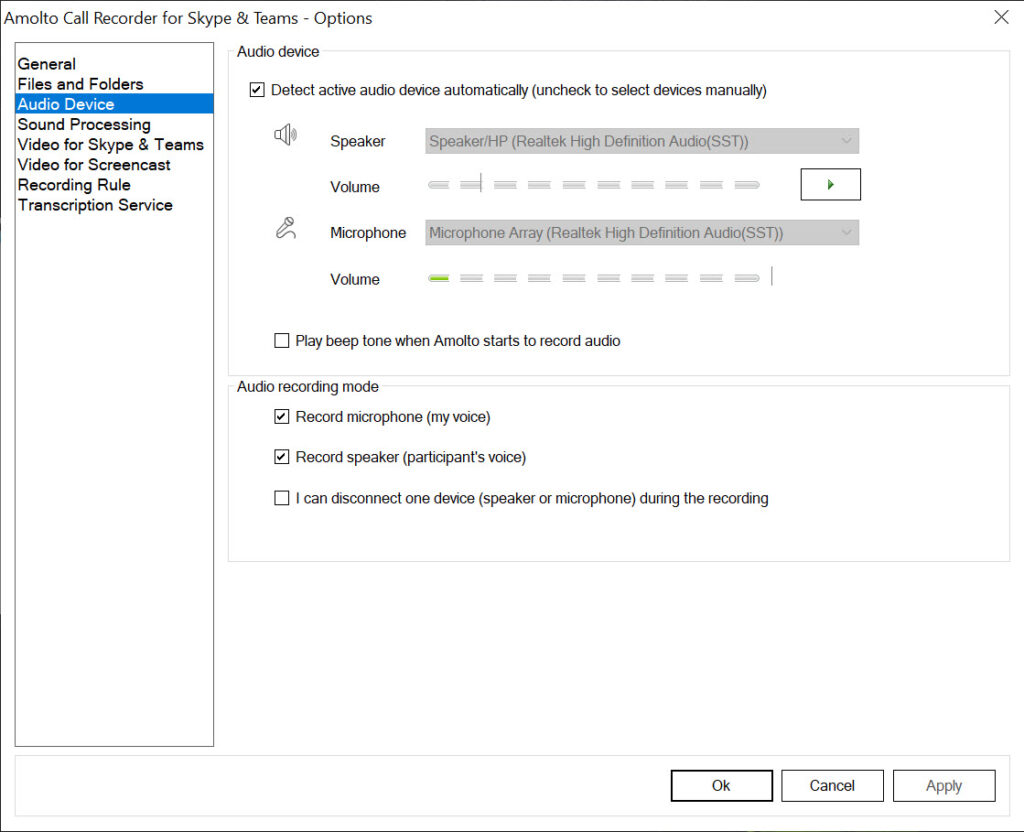Open Transcription Service settings

click(114, 205)
